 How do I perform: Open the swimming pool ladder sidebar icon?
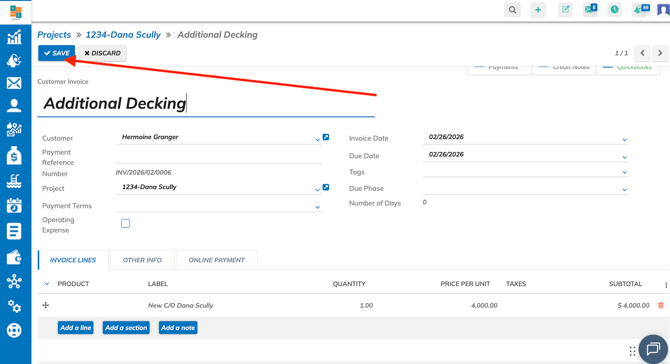(x=14, y=181)
